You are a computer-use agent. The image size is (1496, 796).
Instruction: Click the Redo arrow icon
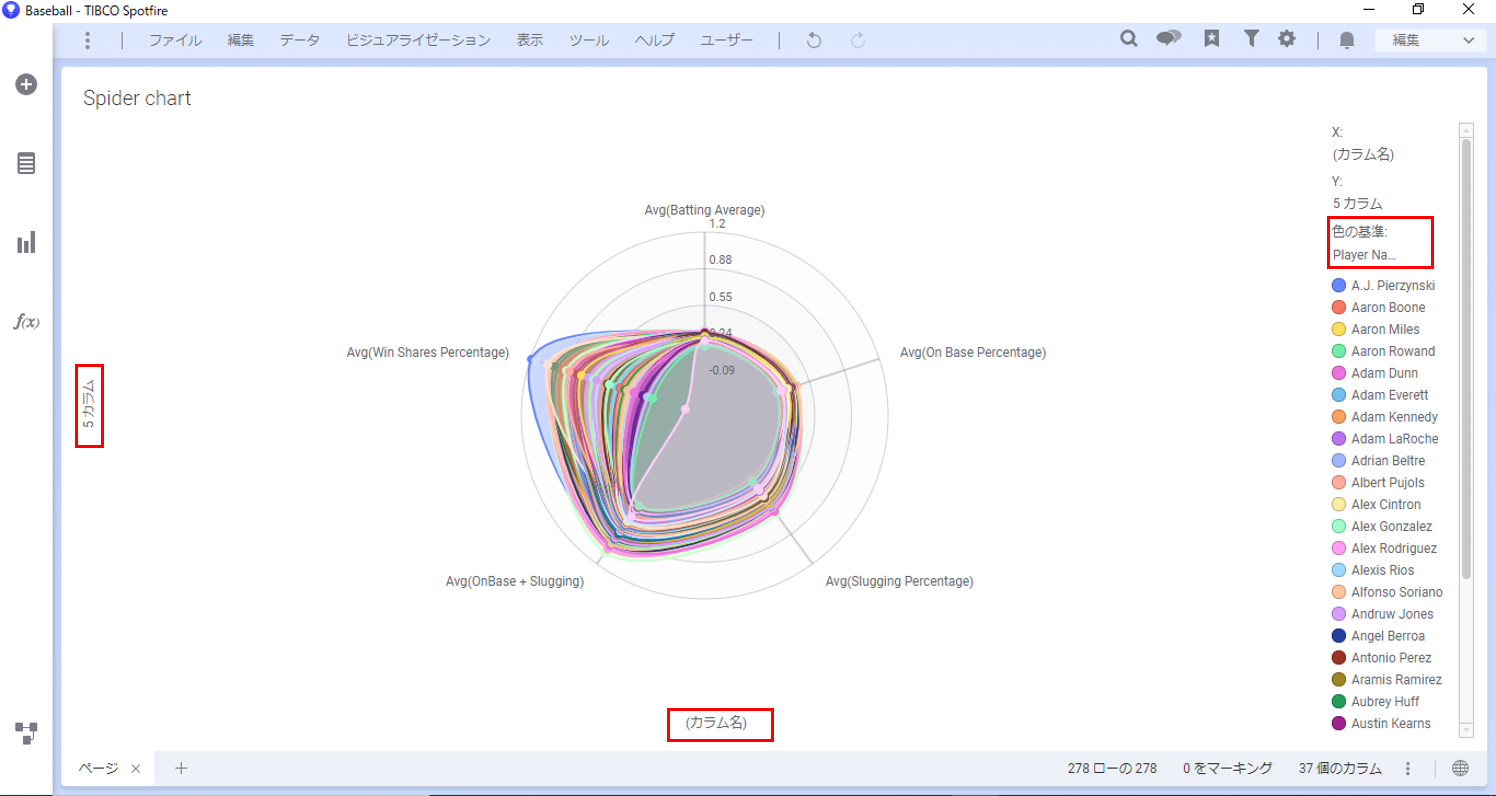click(x=858, y=40)
